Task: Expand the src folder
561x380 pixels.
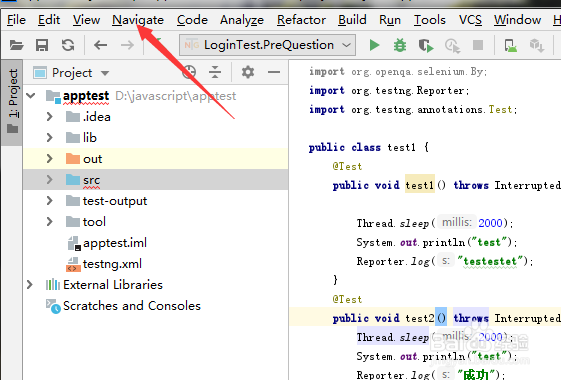Action: click(x=50, y=180)
